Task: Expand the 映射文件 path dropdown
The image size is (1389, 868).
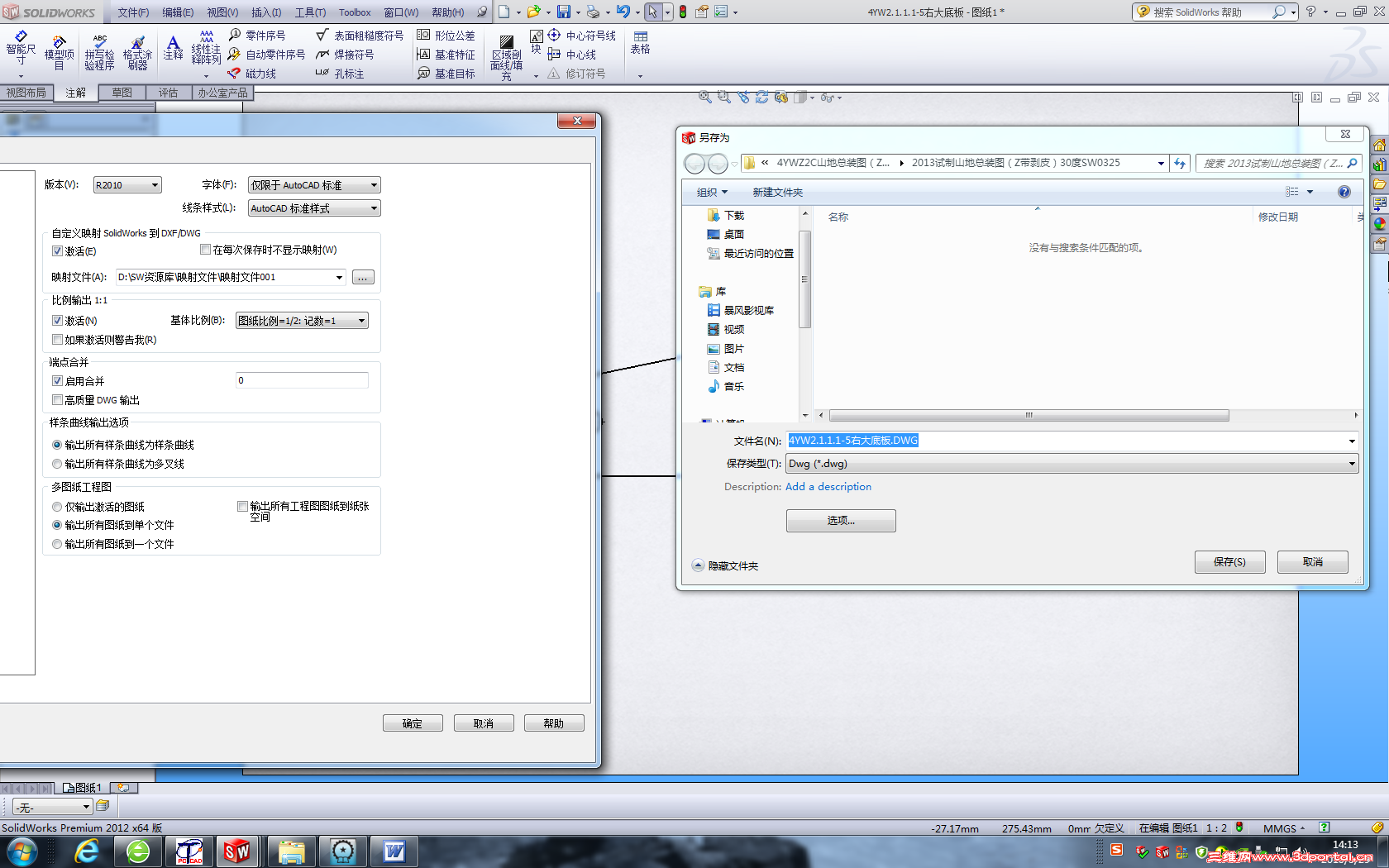Action: click(x=339, y=277)
